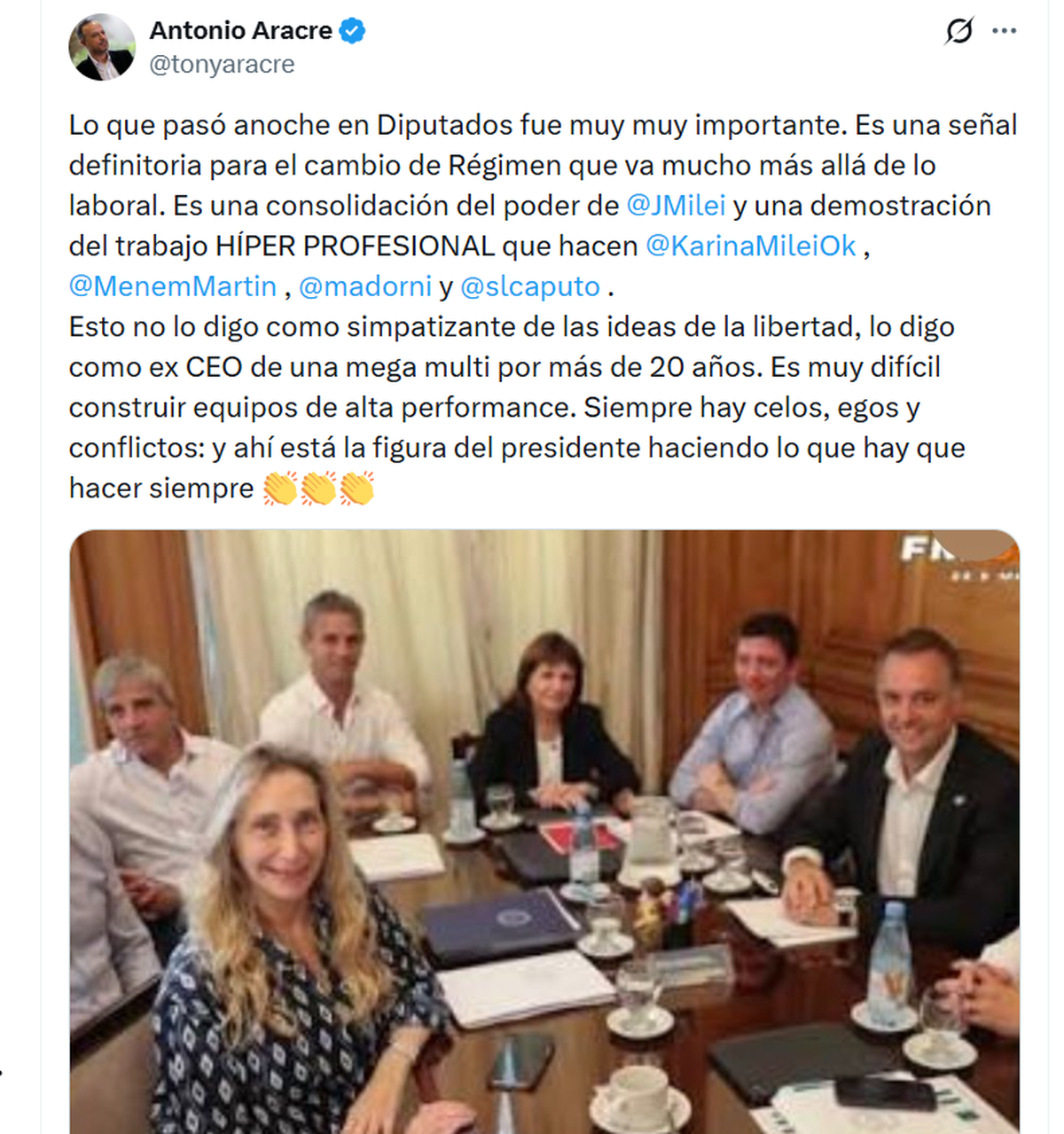Open Antonio Aracre's profile avatar

tap(102, 47)
